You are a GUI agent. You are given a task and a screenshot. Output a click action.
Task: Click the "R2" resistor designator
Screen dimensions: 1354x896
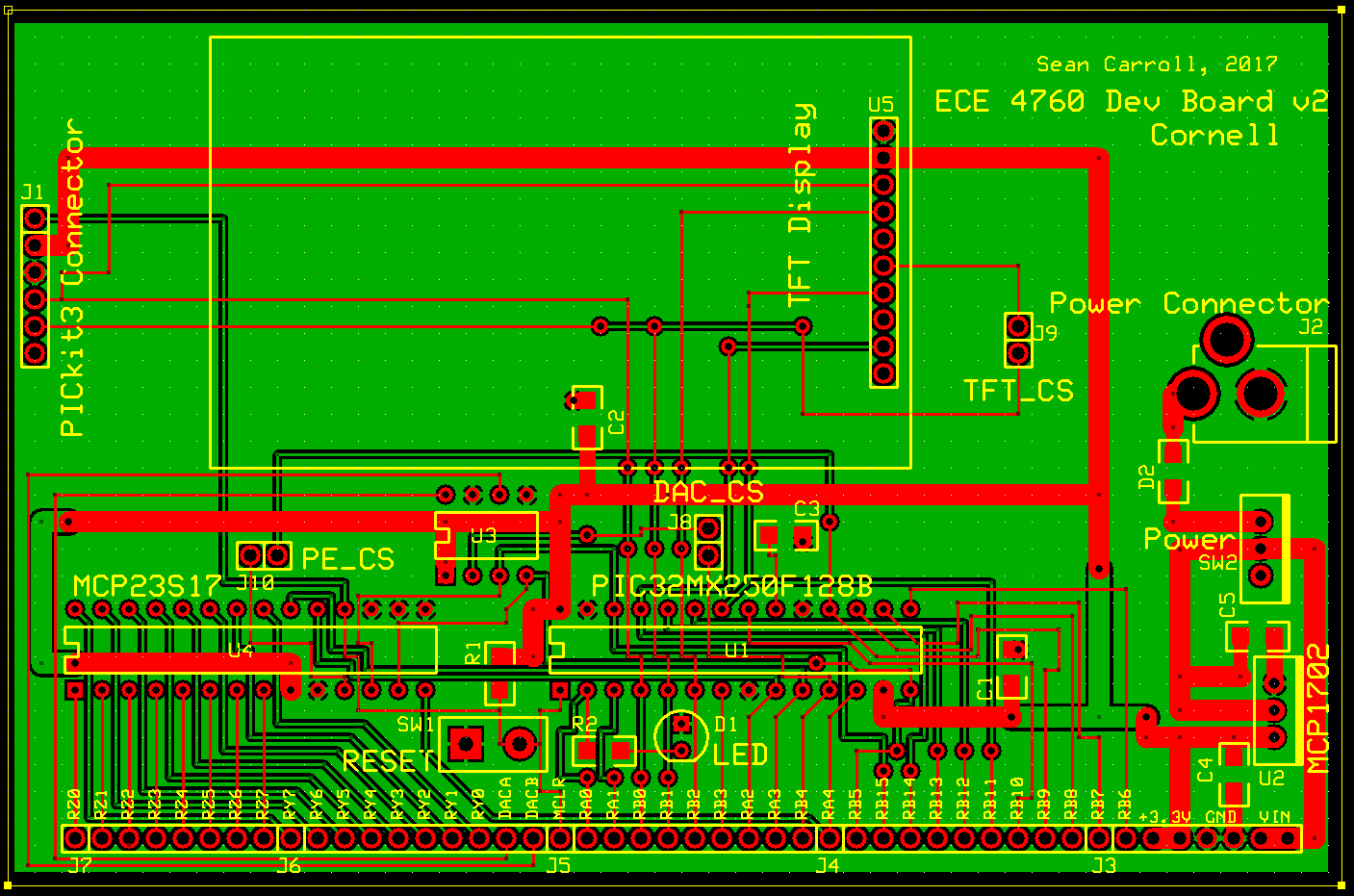click(584, 723)
